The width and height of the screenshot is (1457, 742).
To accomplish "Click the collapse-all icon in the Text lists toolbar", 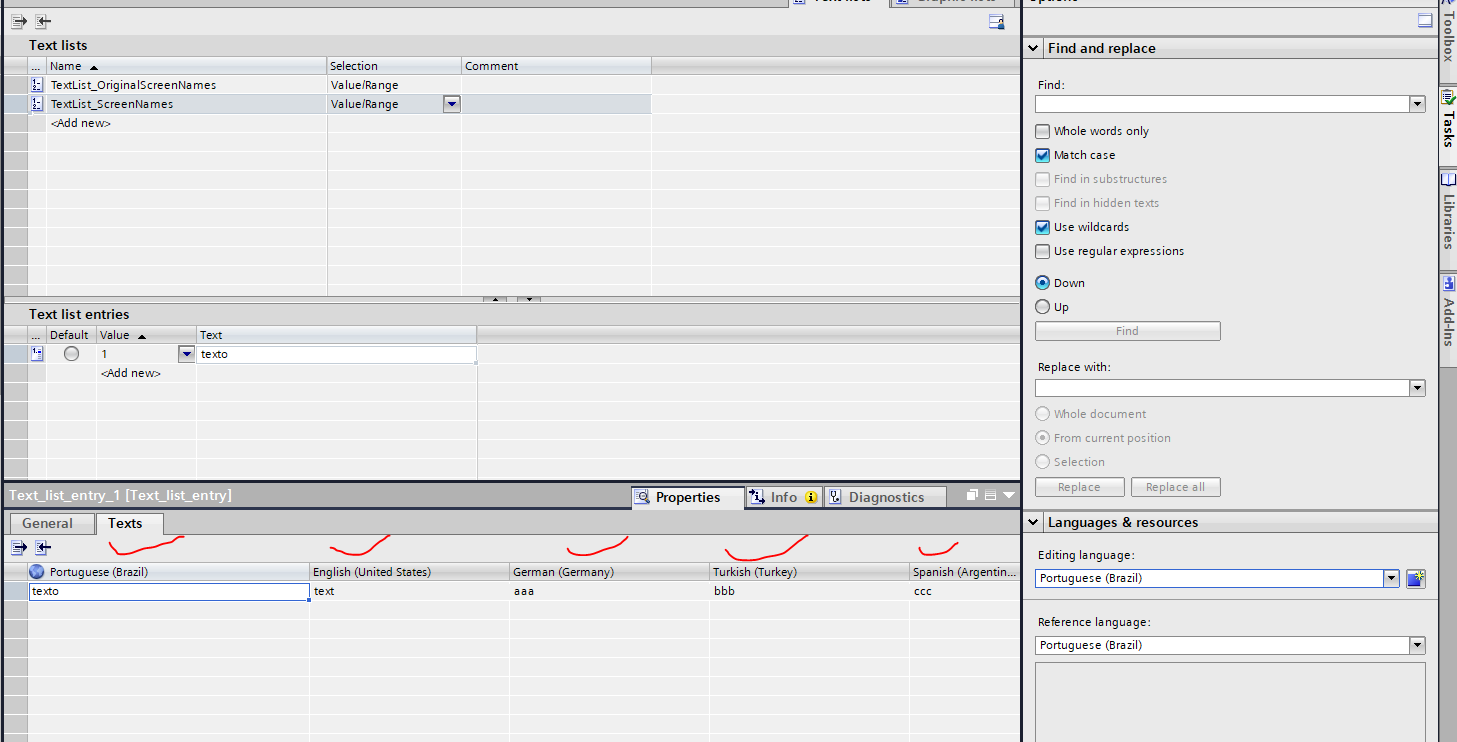I will pos(43,21).
